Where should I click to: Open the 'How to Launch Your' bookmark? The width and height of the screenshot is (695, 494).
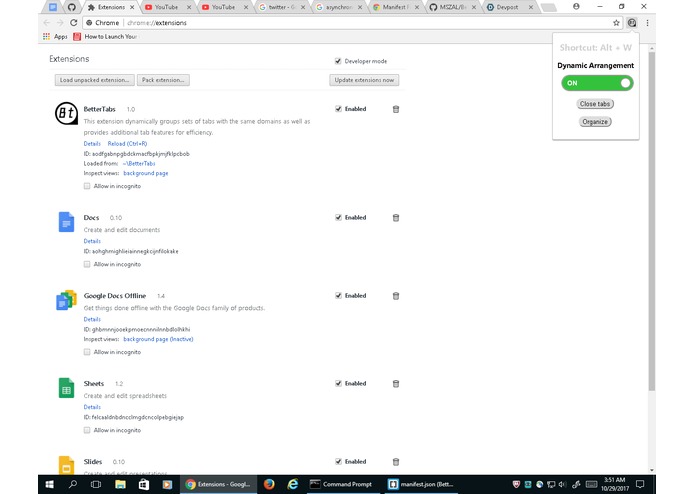pyautogui.click(x=105, y=36)
